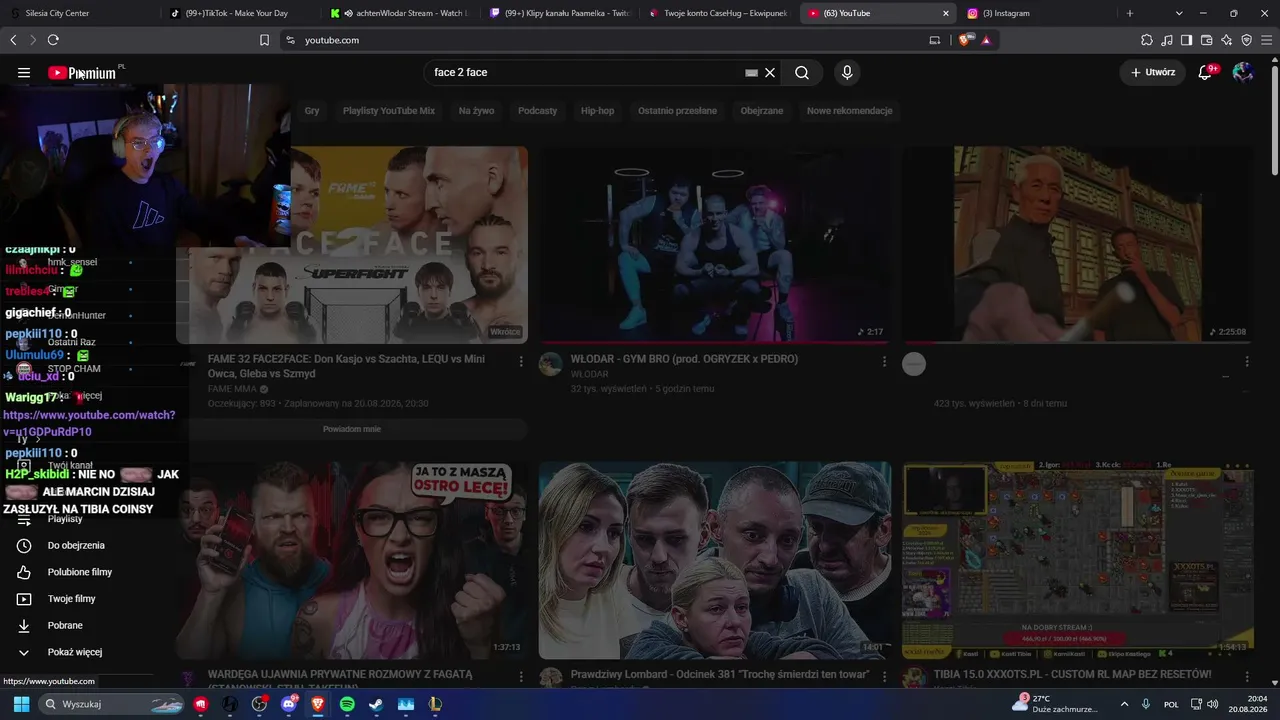Reload the YouTube page
The height and width of the screenshot is (720, 1280).
(53, 40)
